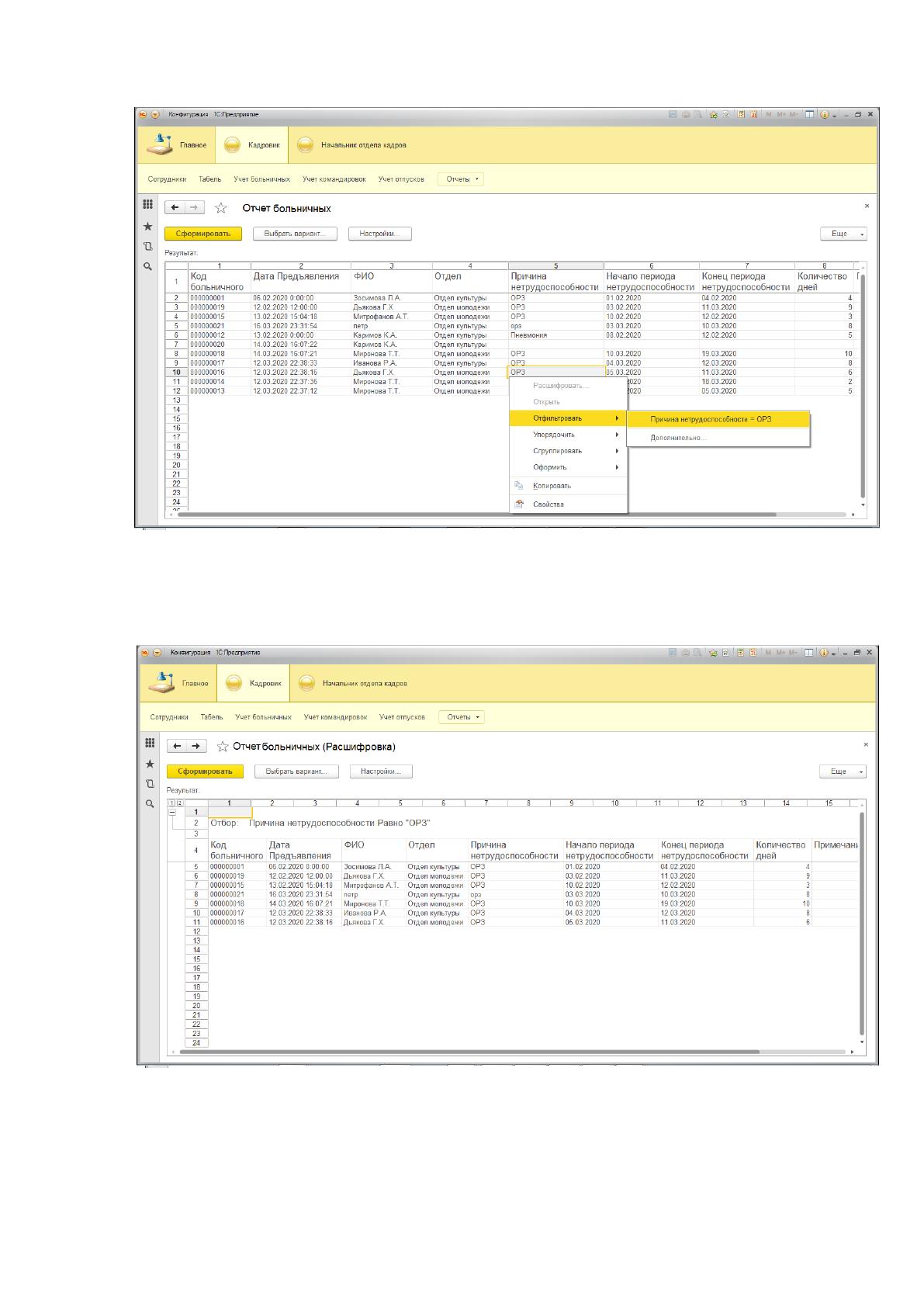
Task: Click Настройки... under Отчет больничных (Расшифровка)
Action: [381, 771]
